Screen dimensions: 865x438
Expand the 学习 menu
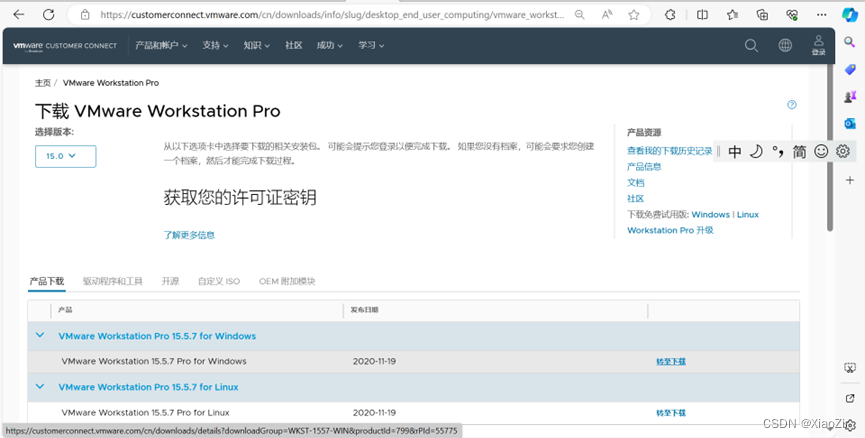click(371, 46)
